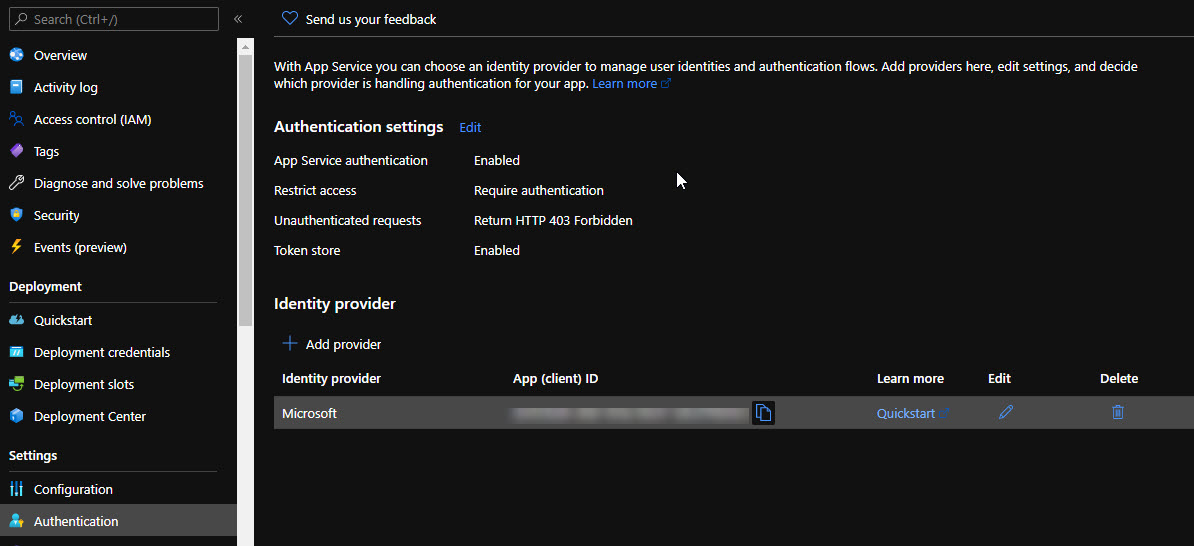Click the Diagnose and solve problems wrench icon

click(x=16, y=183)
